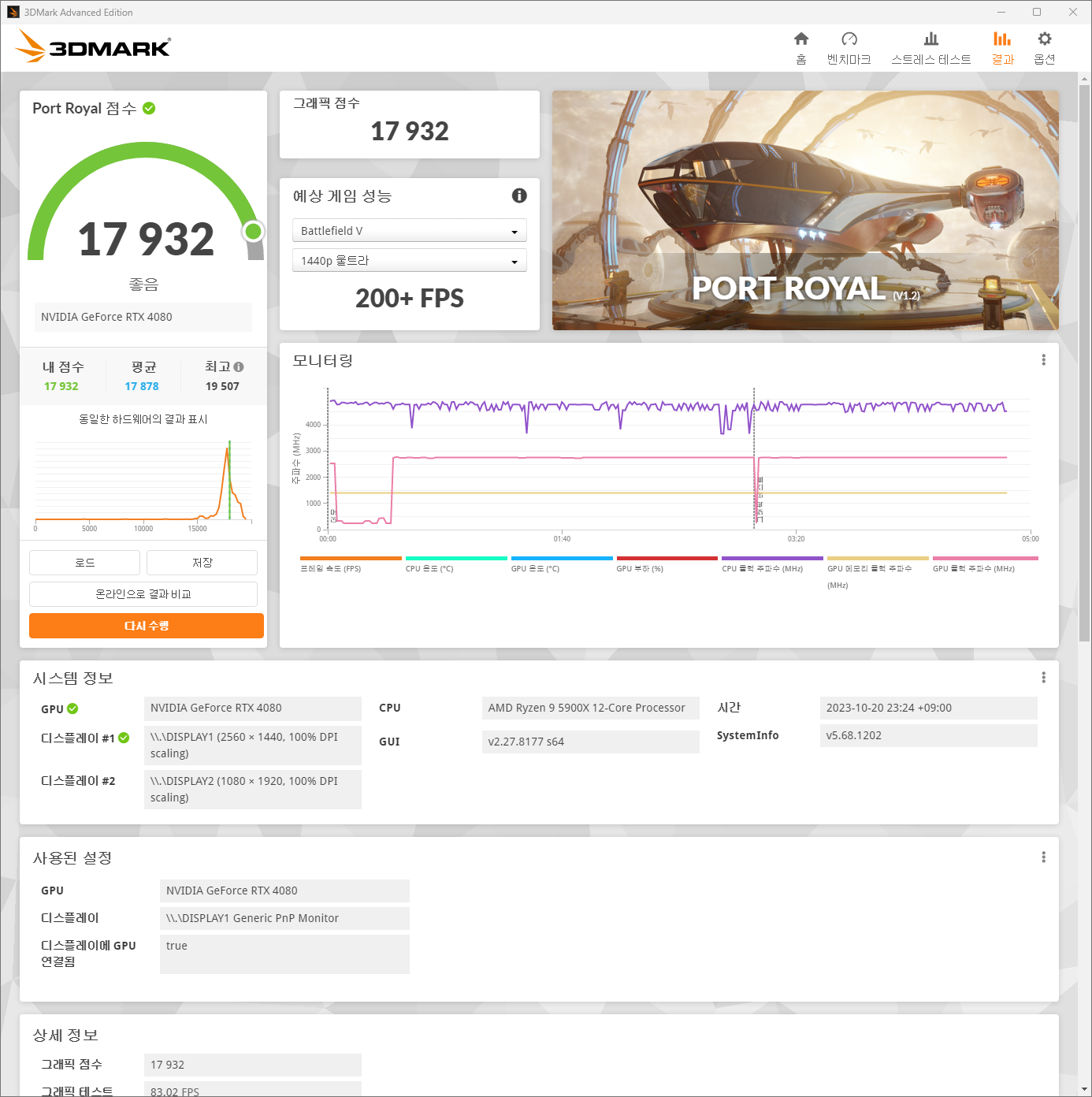
Task: Maximize the 3DMark window
Action: pos(1037,12)
